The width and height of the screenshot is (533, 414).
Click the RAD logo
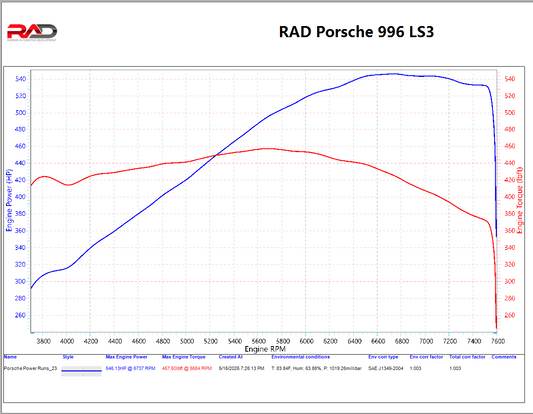point(32,33)
